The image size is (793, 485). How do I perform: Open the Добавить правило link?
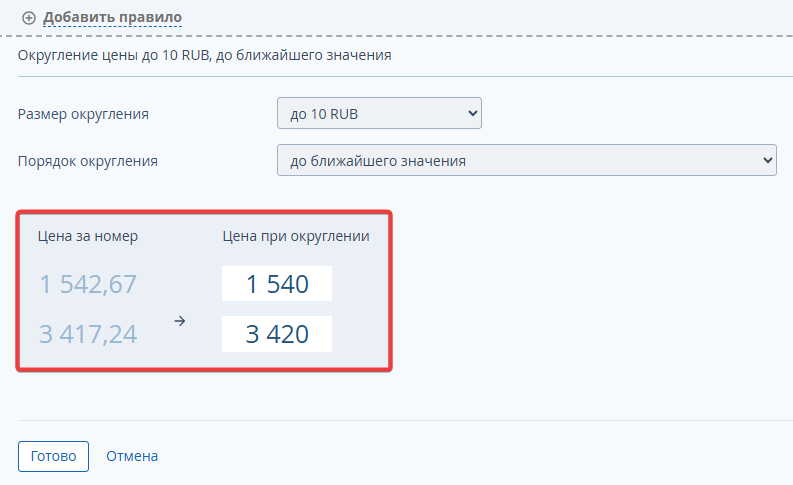click(112, 17)
